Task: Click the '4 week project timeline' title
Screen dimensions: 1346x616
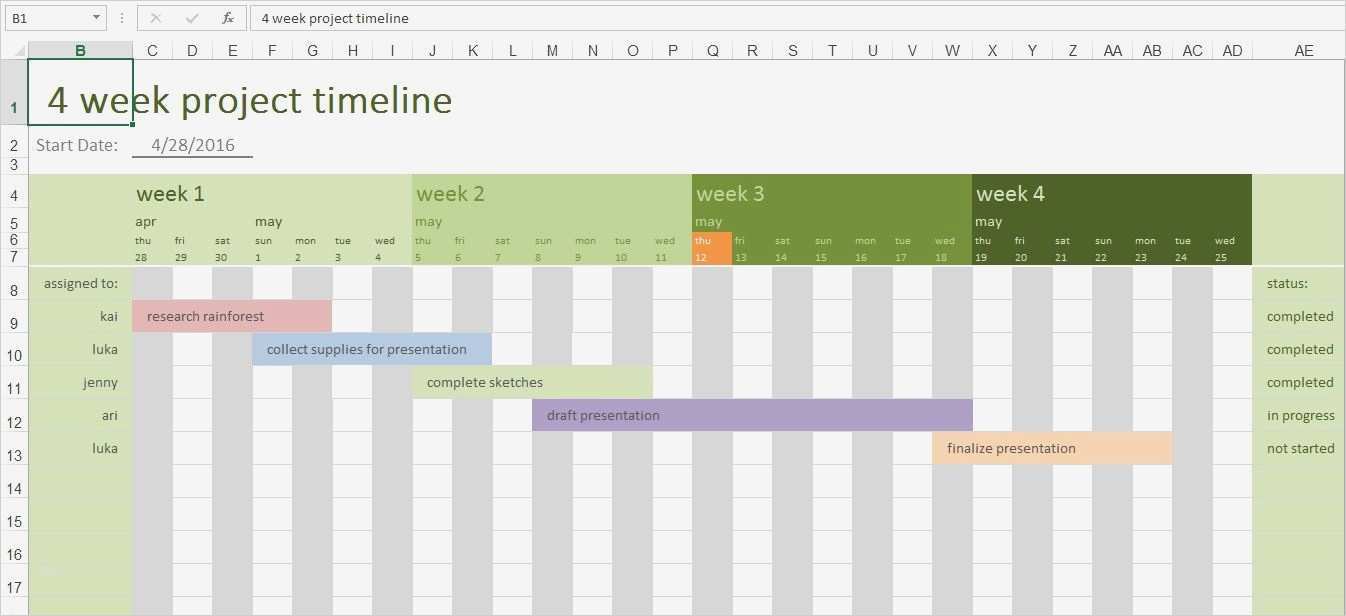Action: 250,100
